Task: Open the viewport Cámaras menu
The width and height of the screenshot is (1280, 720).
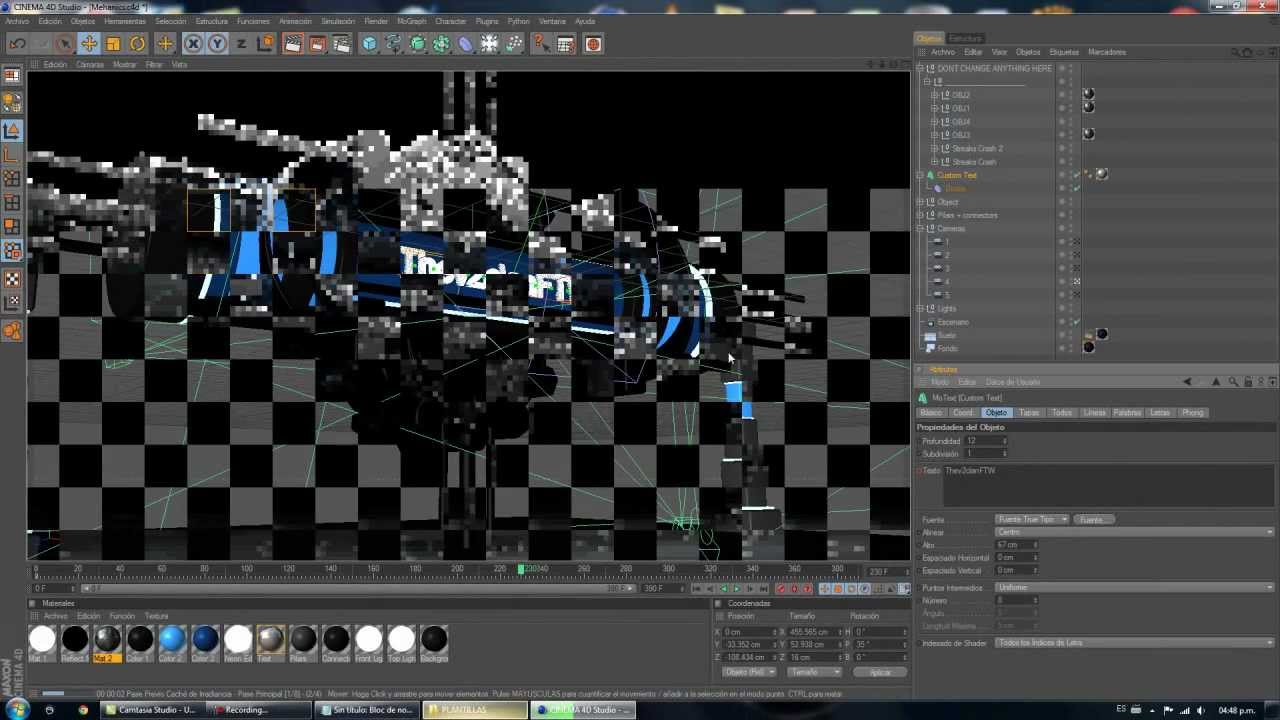Action: 90,65
